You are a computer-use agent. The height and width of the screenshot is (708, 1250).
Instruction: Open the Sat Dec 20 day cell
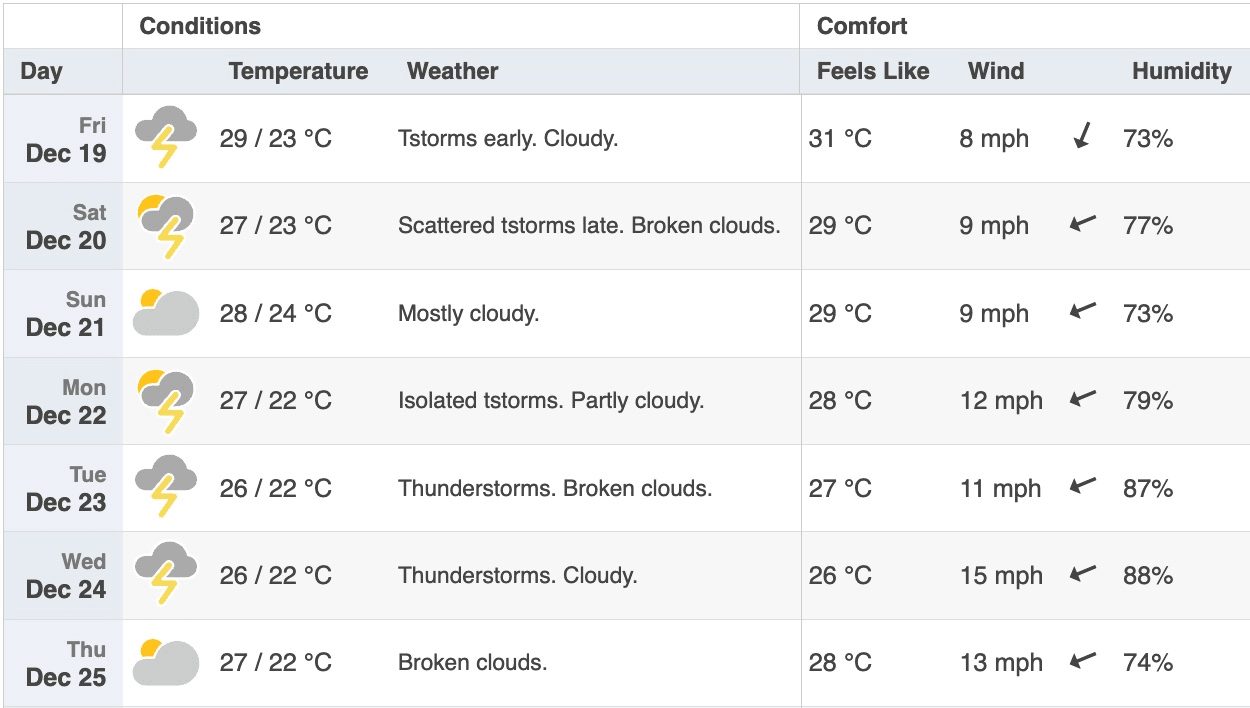[x=63, y=226]
